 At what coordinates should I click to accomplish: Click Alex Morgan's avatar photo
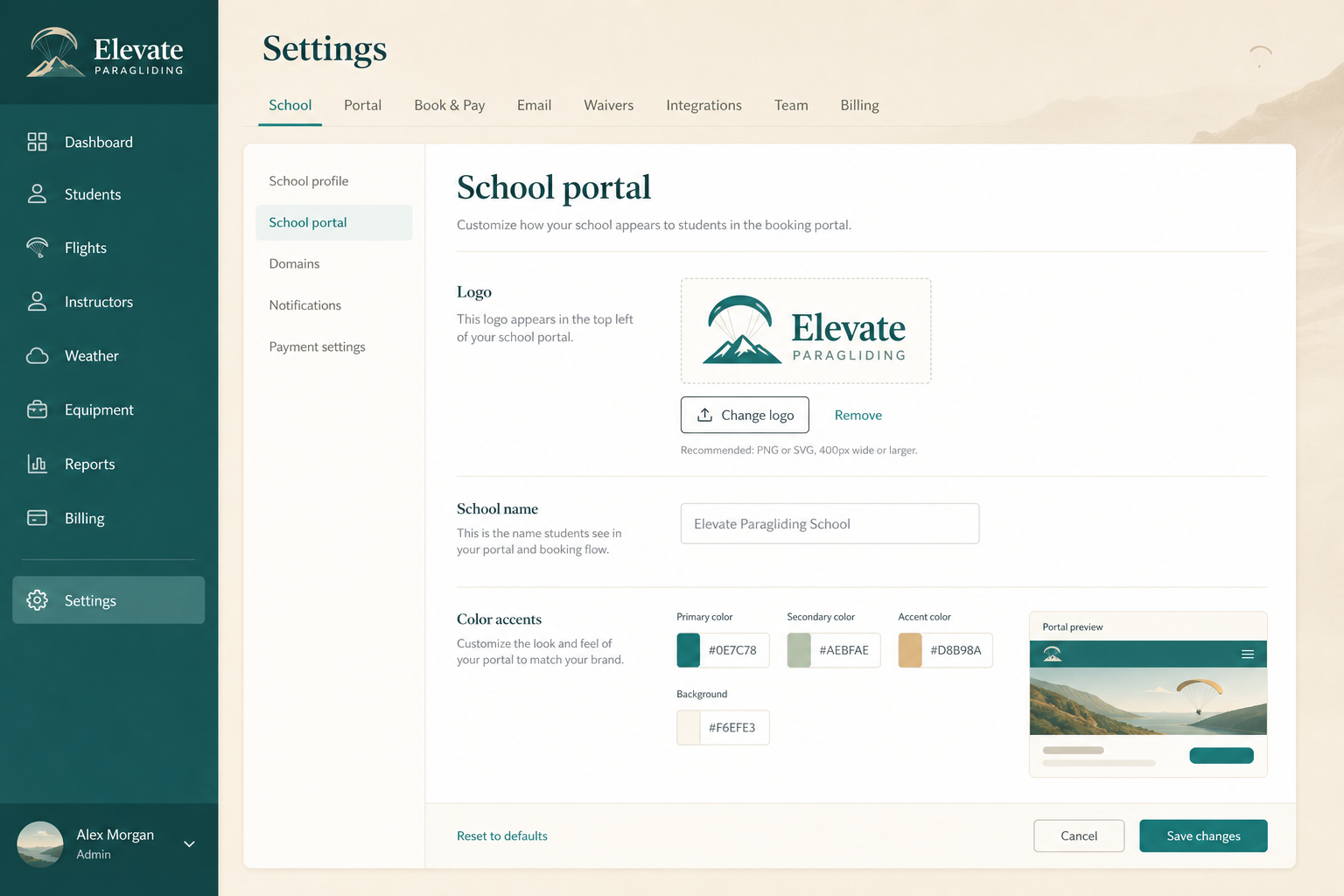tap(39, 844)
